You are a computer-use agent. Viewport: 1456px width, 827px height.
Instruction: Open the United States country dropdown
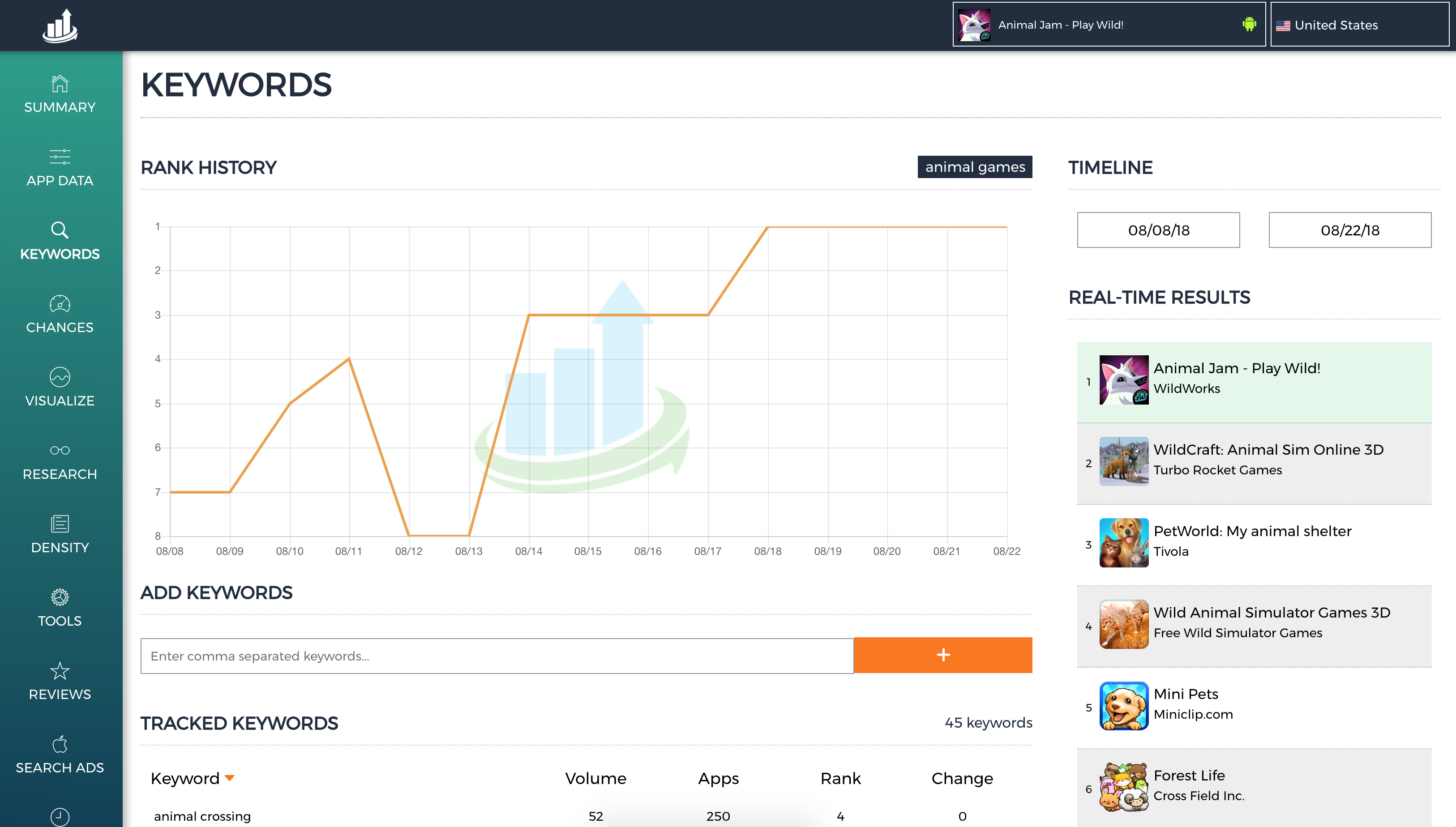point(1359,25)
